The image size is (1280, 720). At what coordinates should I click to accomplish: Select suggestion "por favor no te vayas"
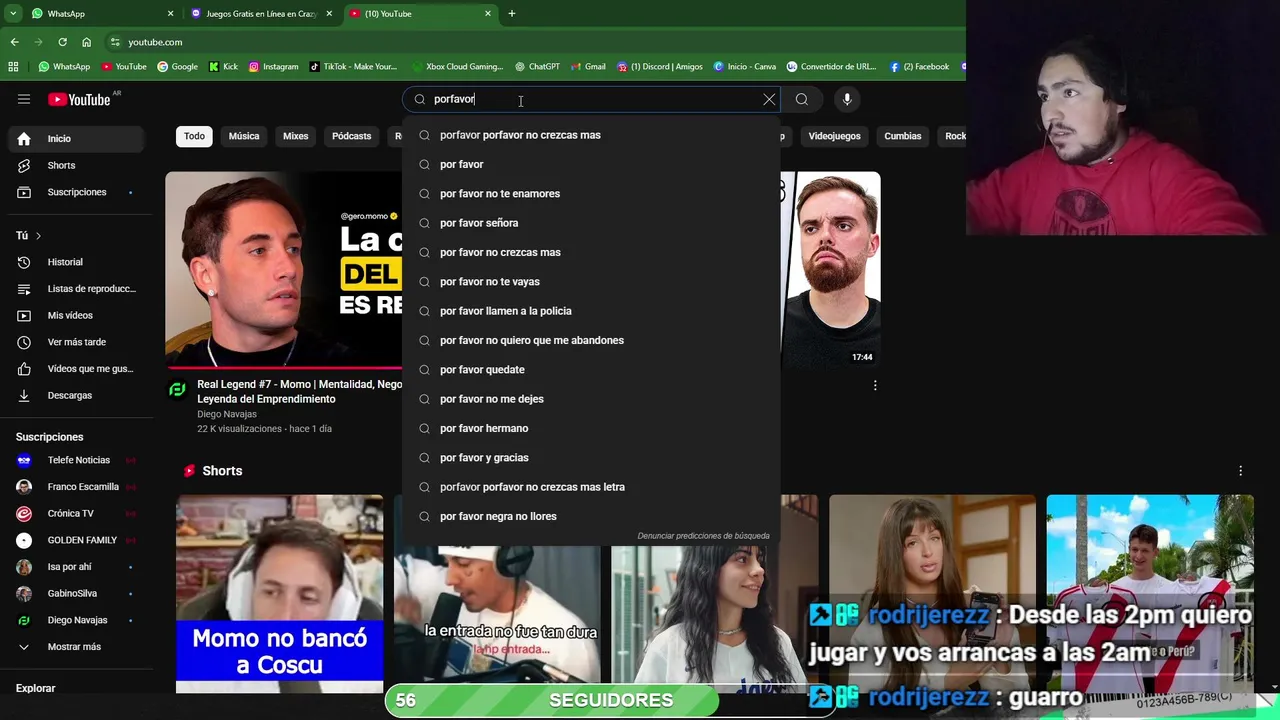point(590,282)
